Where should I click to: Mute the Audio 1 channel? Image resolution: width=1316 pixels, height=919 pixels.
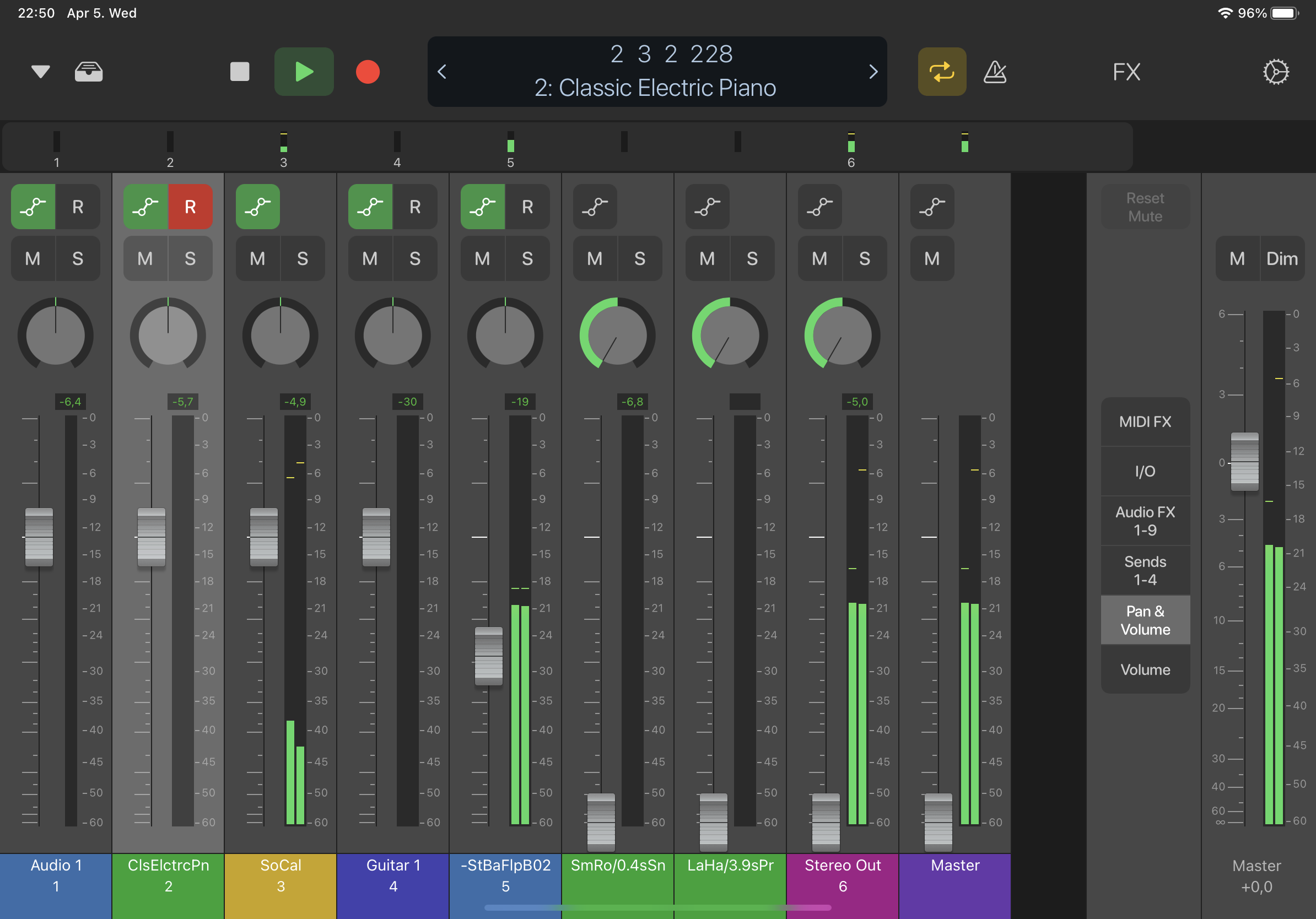[x=33, y=258]
